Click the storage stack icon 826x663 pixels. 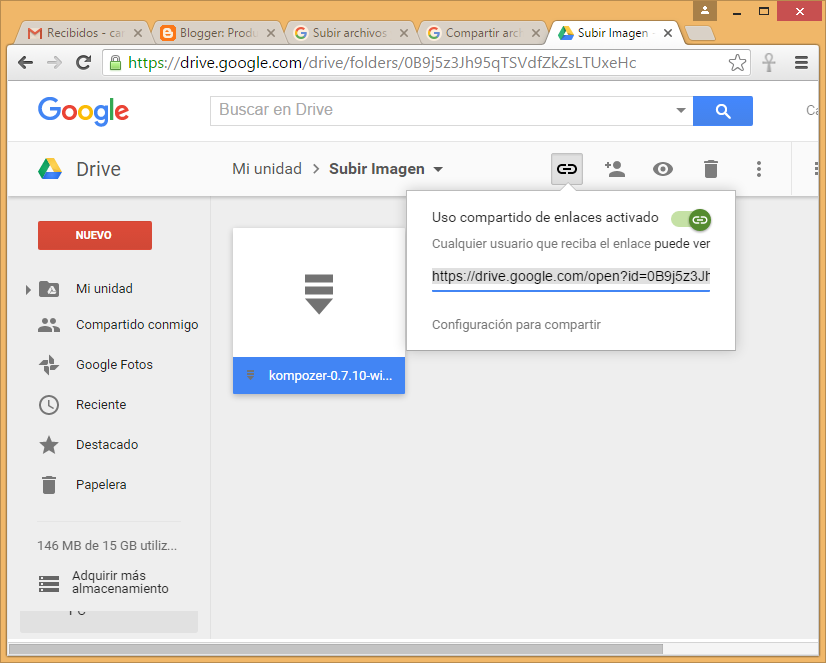[x=49, y=583]
